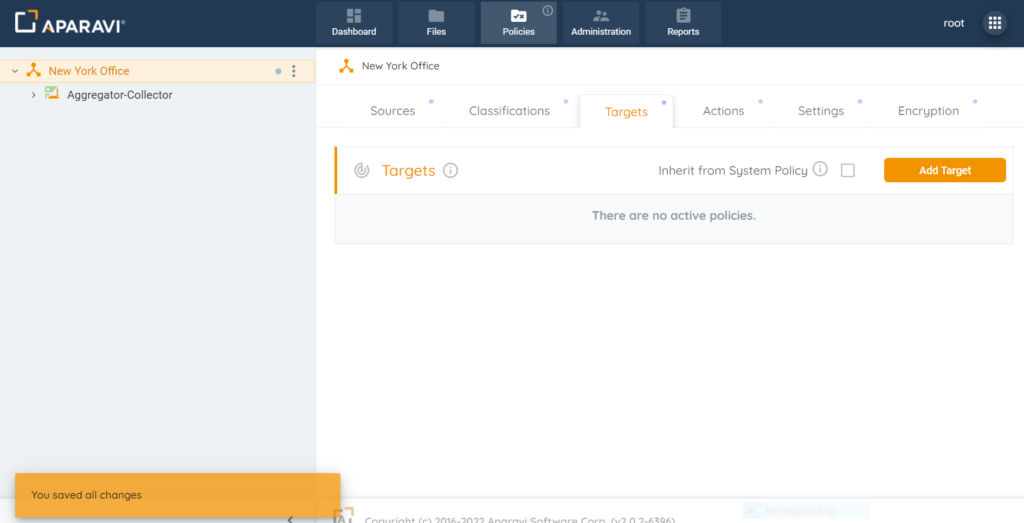Click the info icon beside Targets heading
This screenshot has width=1024, height=523.
(450, 171)
